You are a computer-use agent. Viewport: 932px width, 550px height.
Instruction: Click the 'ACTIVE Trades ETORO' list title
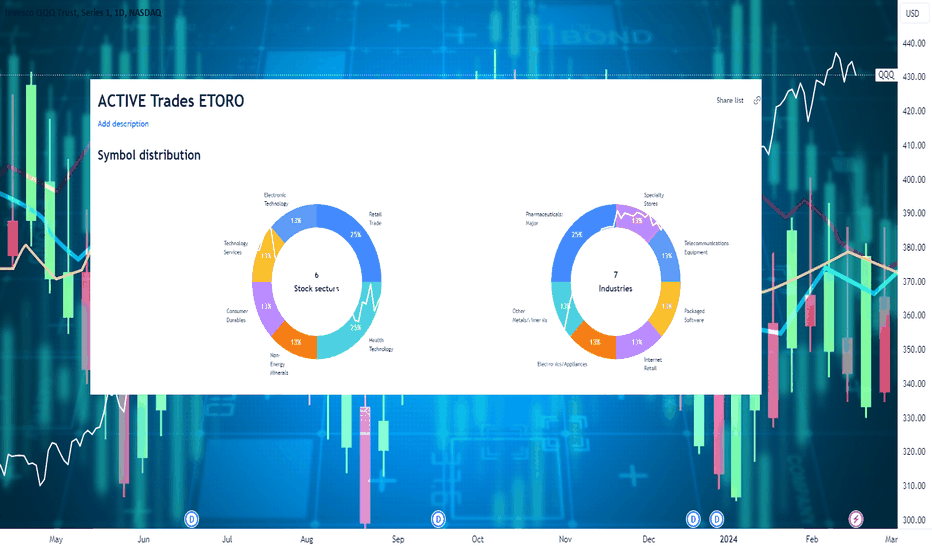click(171, 101)
